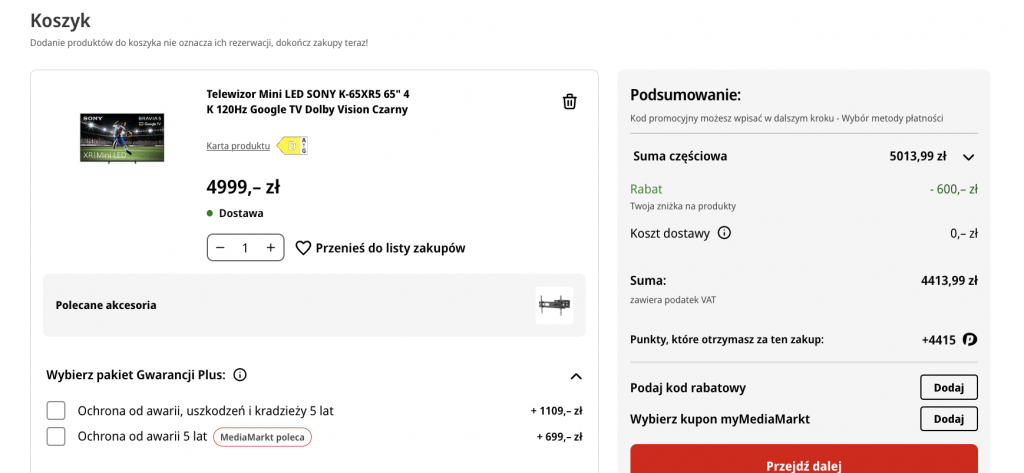The height and width of the screenshot is (473, 1024).
Task: Expand the Polecane akcesoria section
Action: pyautogui.click(x=314, y=305)
